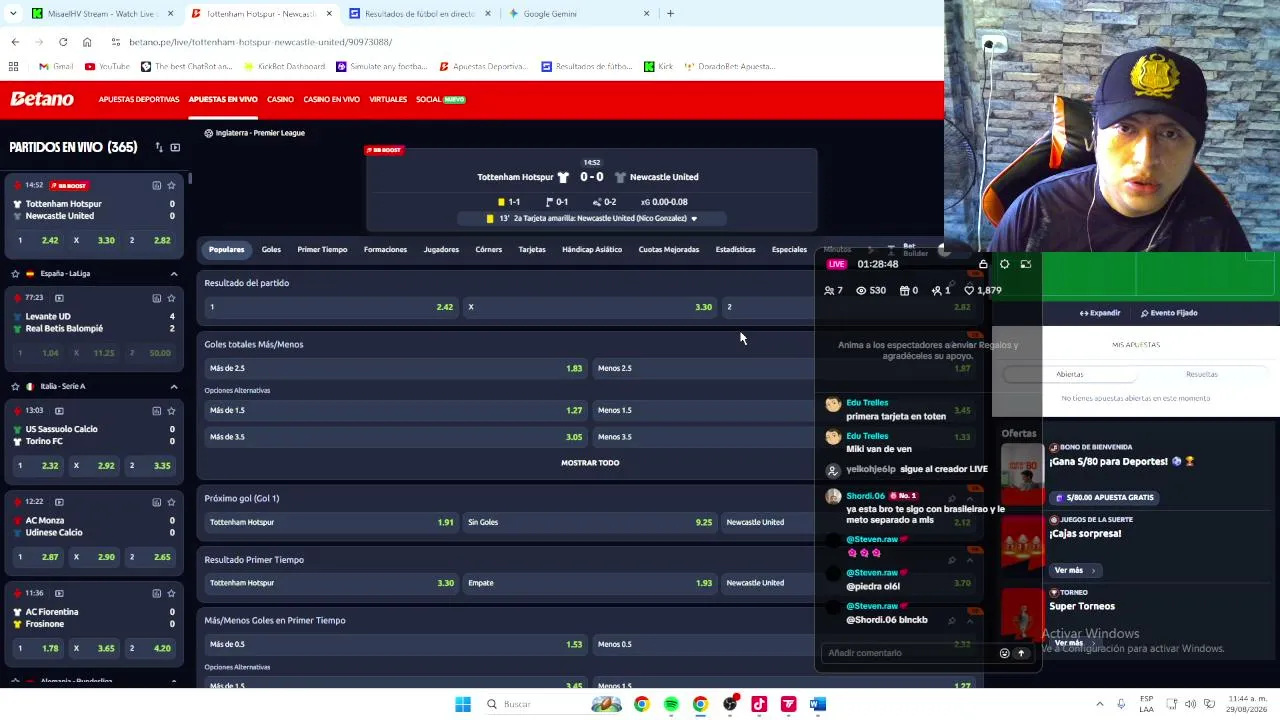
Task: Switch to the Goles market tab
Action: pos(271,249)
